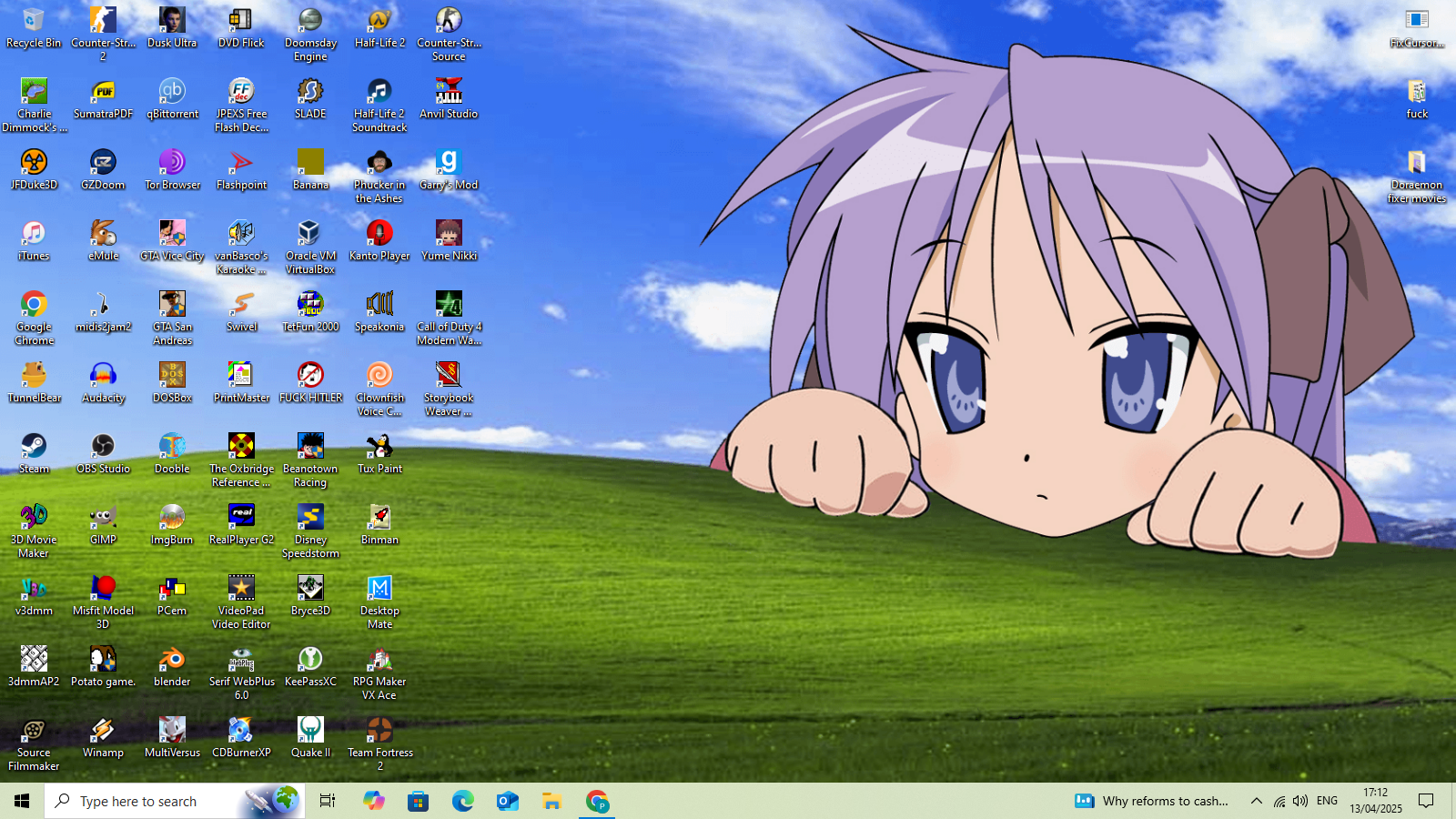Open Google Chrome desktop shortcut
Viewport: 1456px width, 819px height.
click(x=34, y=318)
